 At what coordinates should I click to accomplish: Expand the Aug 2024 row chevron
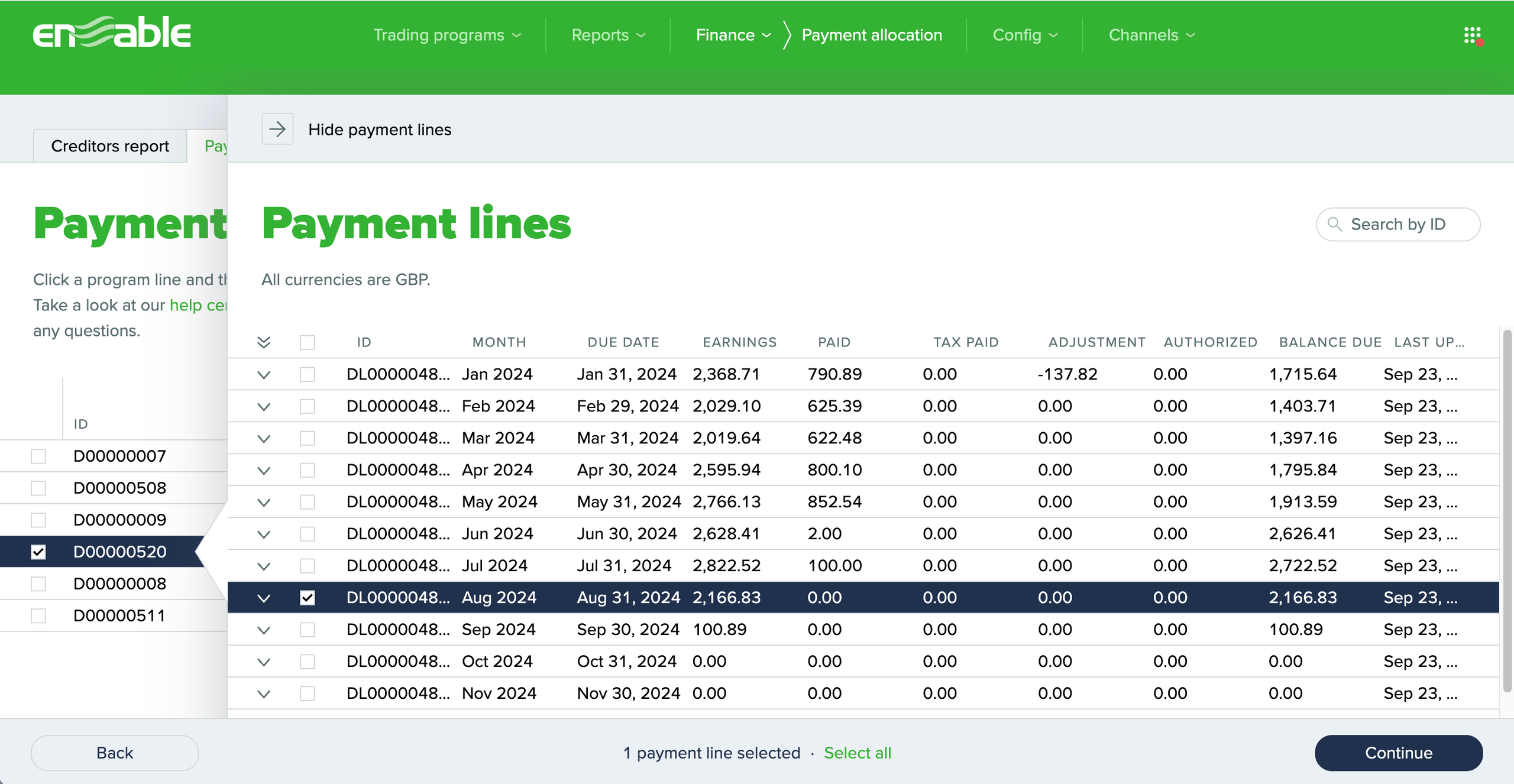264,598
